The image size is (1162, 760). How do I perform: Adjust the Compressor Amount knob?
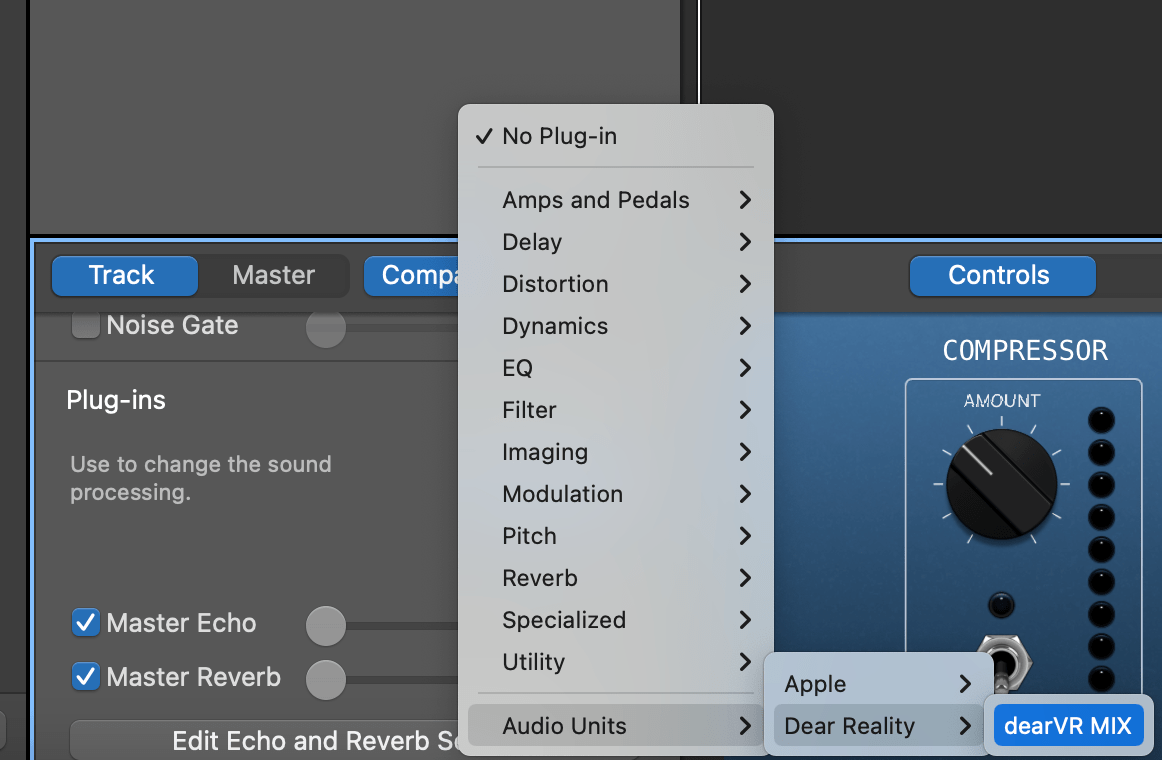coord(1000,484)
